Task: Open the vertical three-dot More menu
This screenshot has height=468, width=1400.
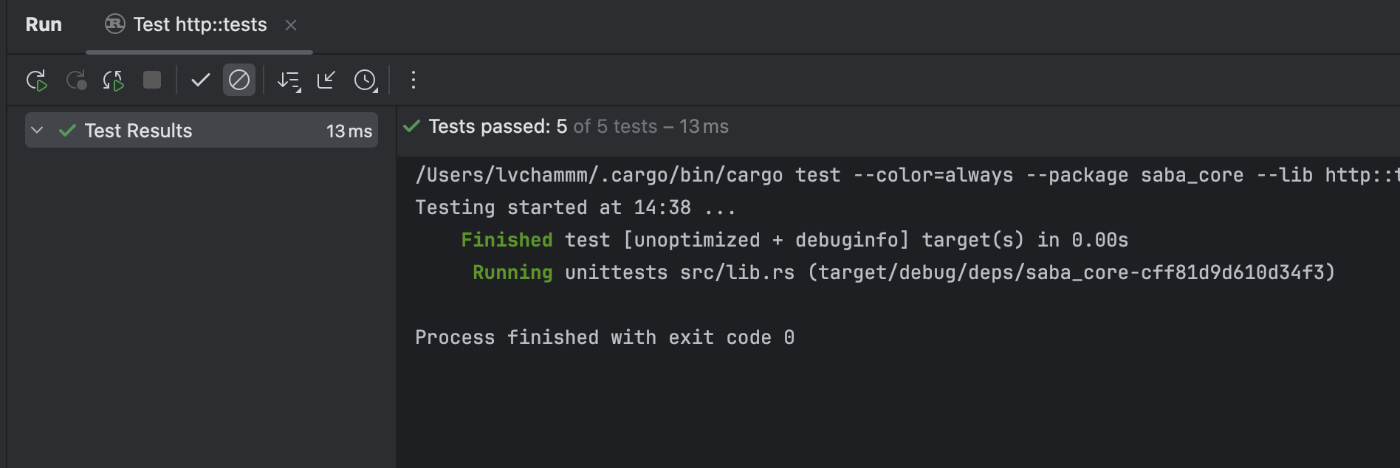Action: [414, 80]
